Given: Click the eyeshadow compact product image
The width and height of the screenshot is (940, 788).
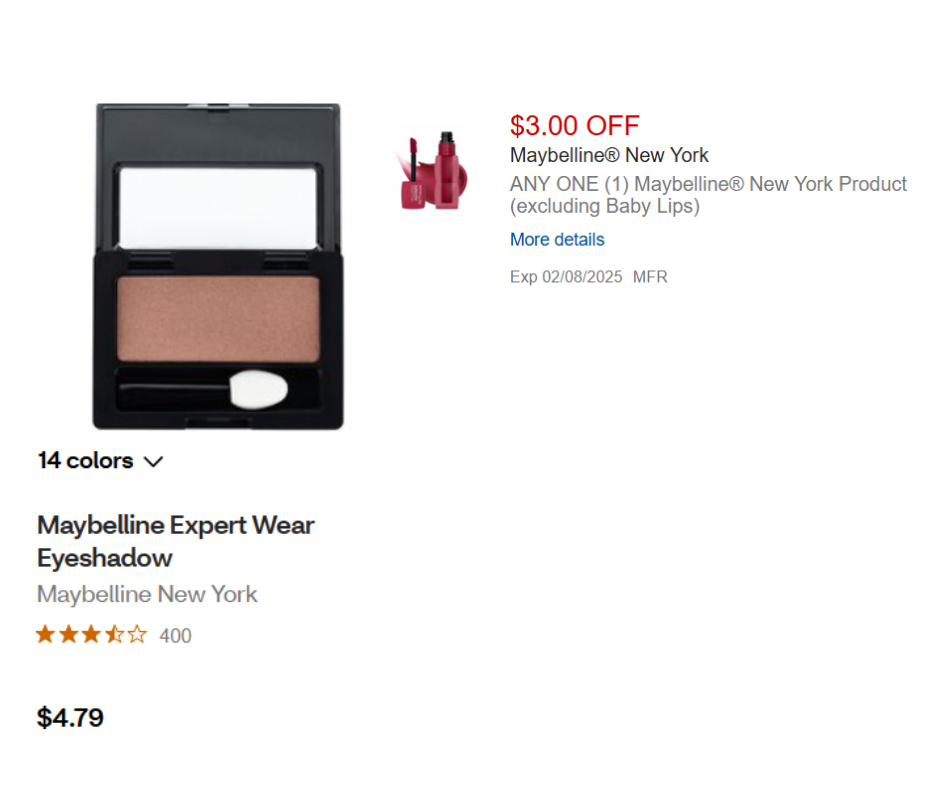Looking at the screenshot, I should pyautogui.click(x=218, y=266).
